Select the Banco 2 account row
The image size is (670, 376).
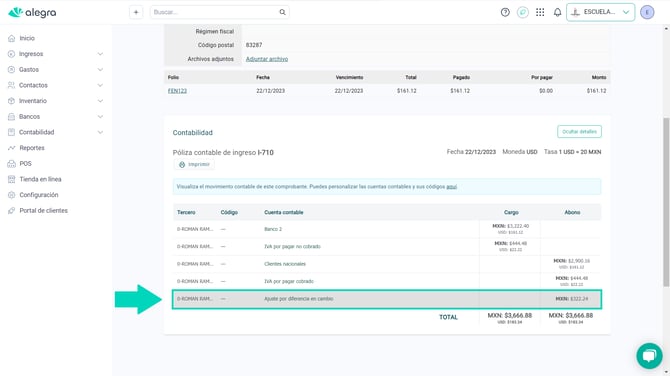point(387,229)
